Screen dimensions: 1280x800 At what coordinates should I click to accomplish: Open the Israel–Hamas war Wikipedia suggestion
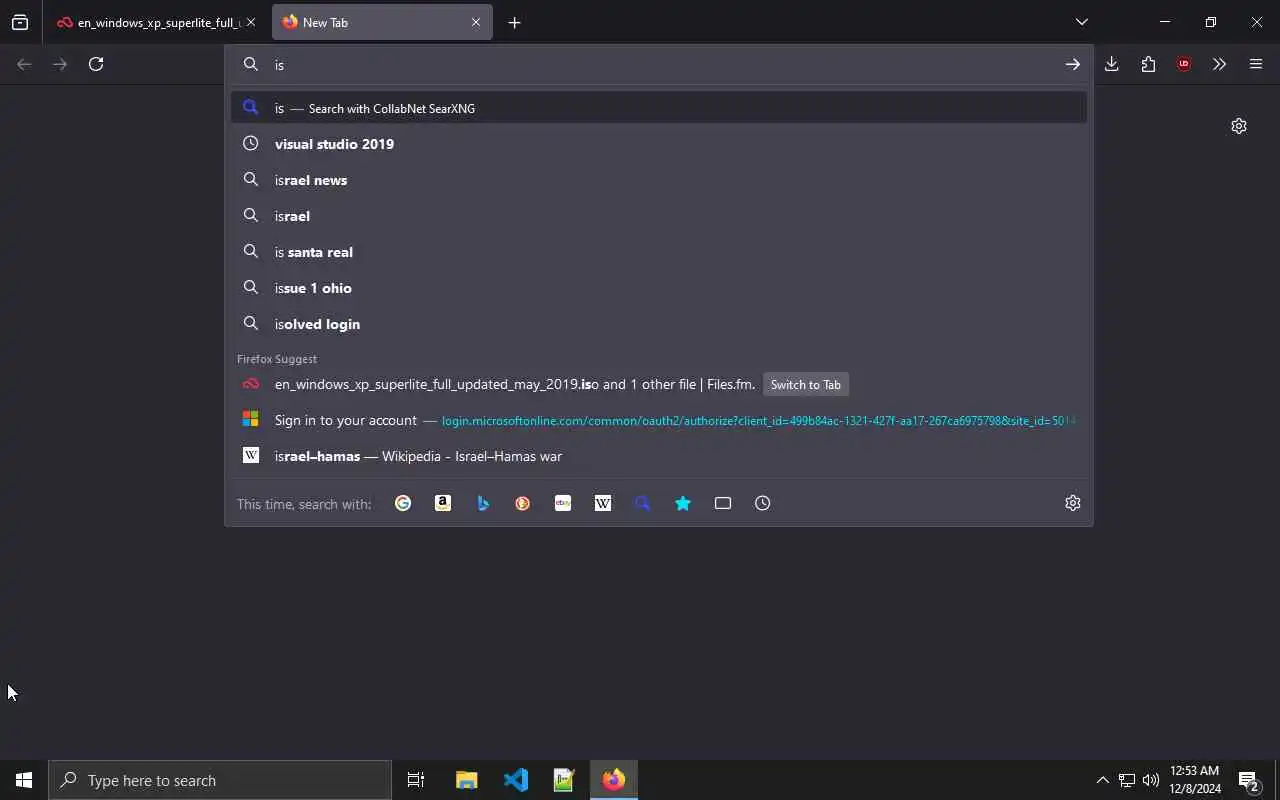pyautogui.click(x=659, y=456)
